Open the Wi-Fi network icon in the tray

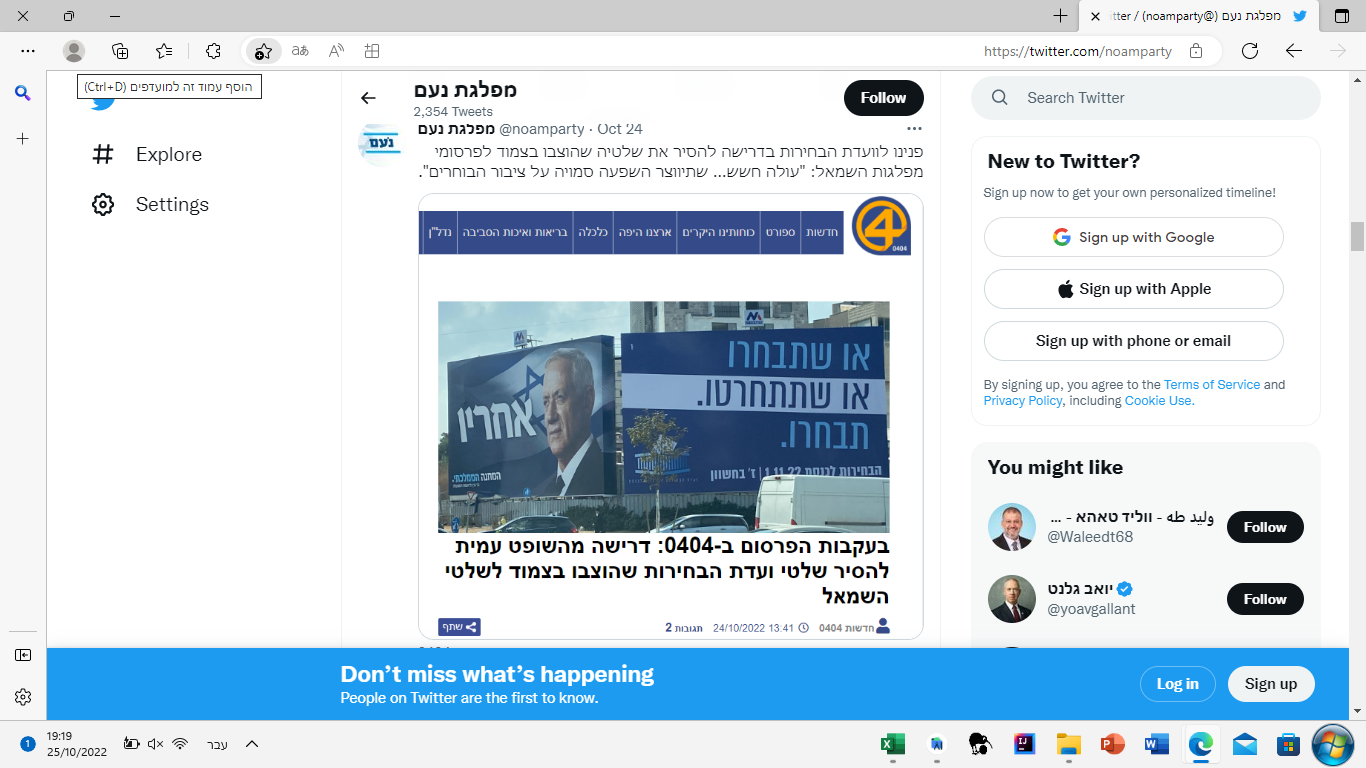coord(180,744)
